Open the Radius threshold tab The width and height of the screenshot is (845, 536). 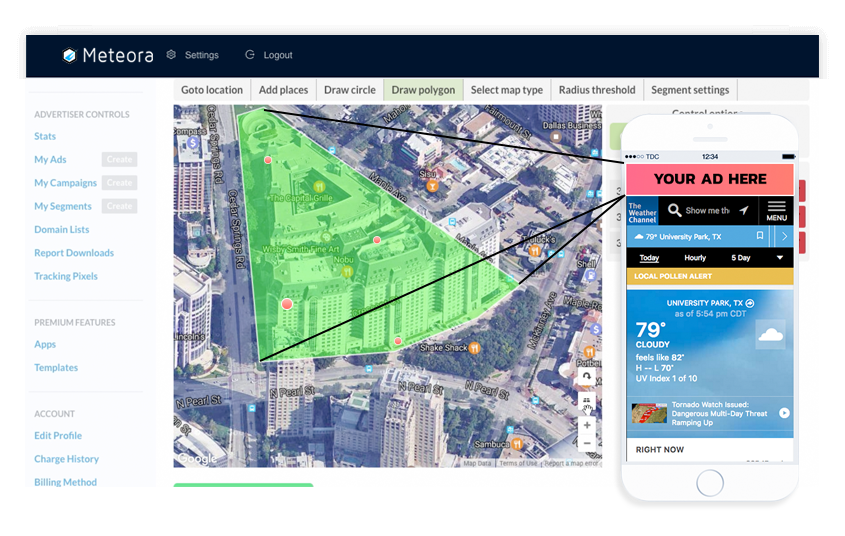click(x=597, y=90)
